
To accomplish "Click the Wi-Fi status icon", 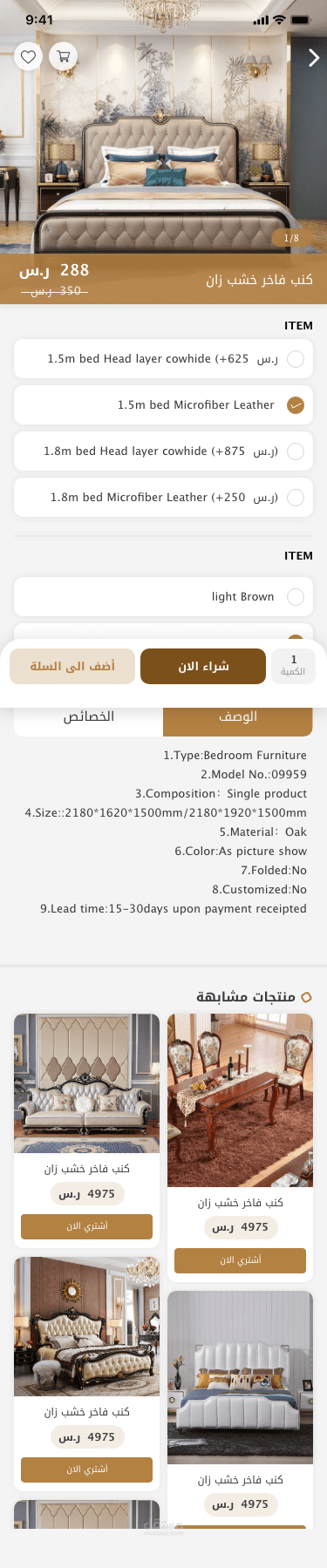I will [279, 20].
